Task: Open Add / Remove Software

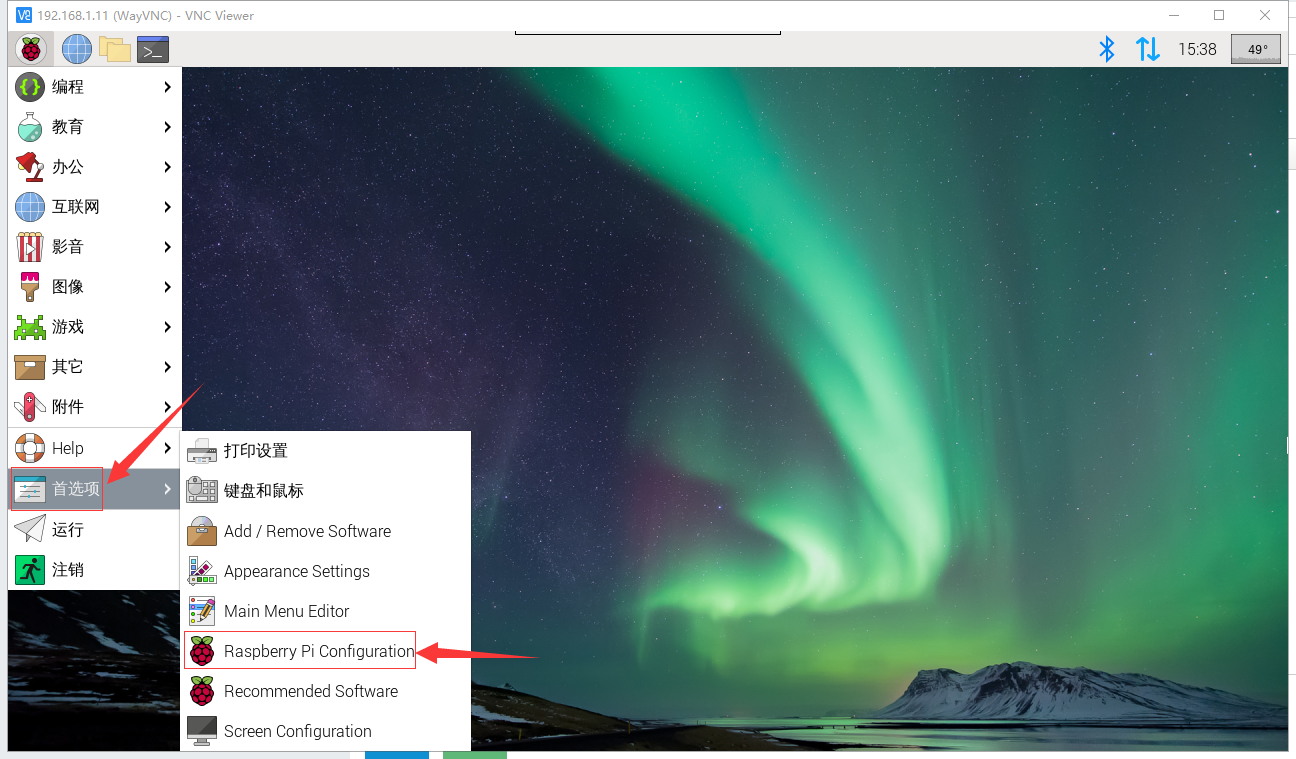Action: coord(306,531)
